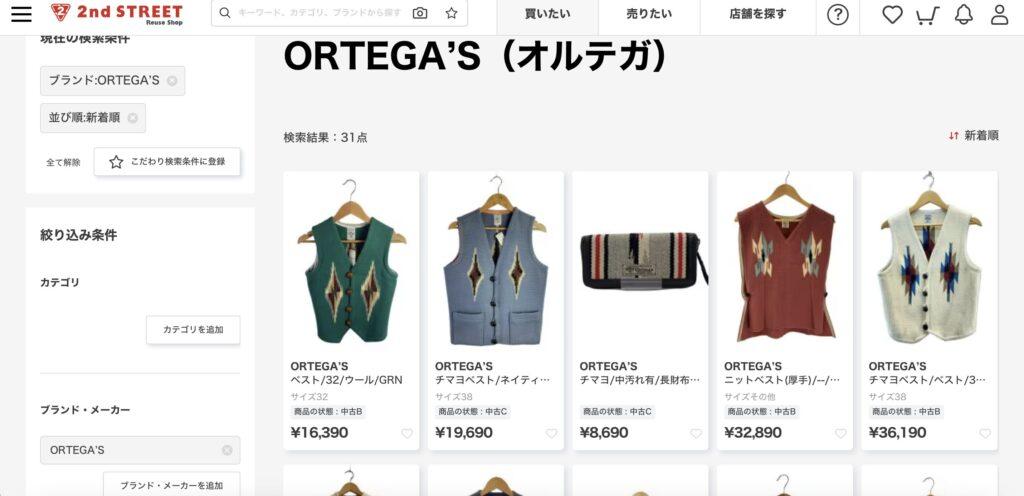
Task: Remove the ブランド:ORTEGA'S filter chip
Action: tap(172, 81)
